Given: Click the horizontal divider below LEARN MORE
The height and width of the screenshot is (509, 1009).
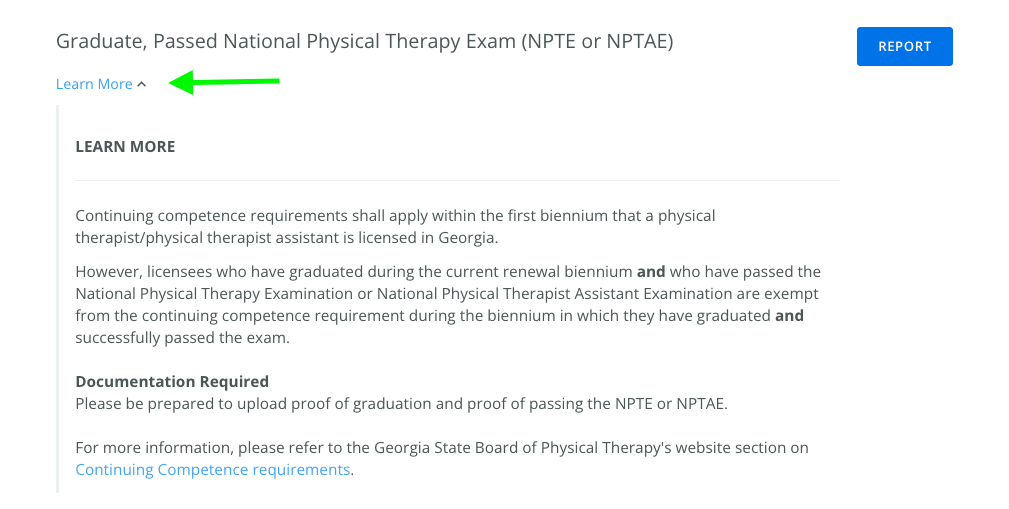Looking at the screenshot, I should 457,181.
